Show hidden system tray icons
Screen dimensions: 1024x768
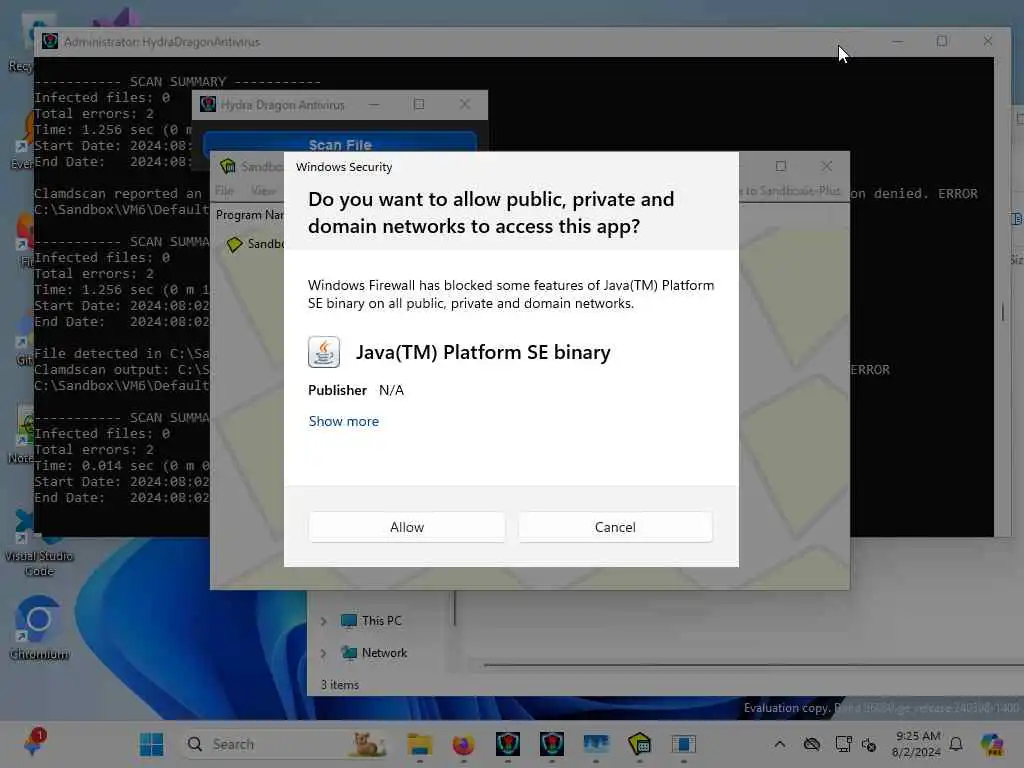780,744
